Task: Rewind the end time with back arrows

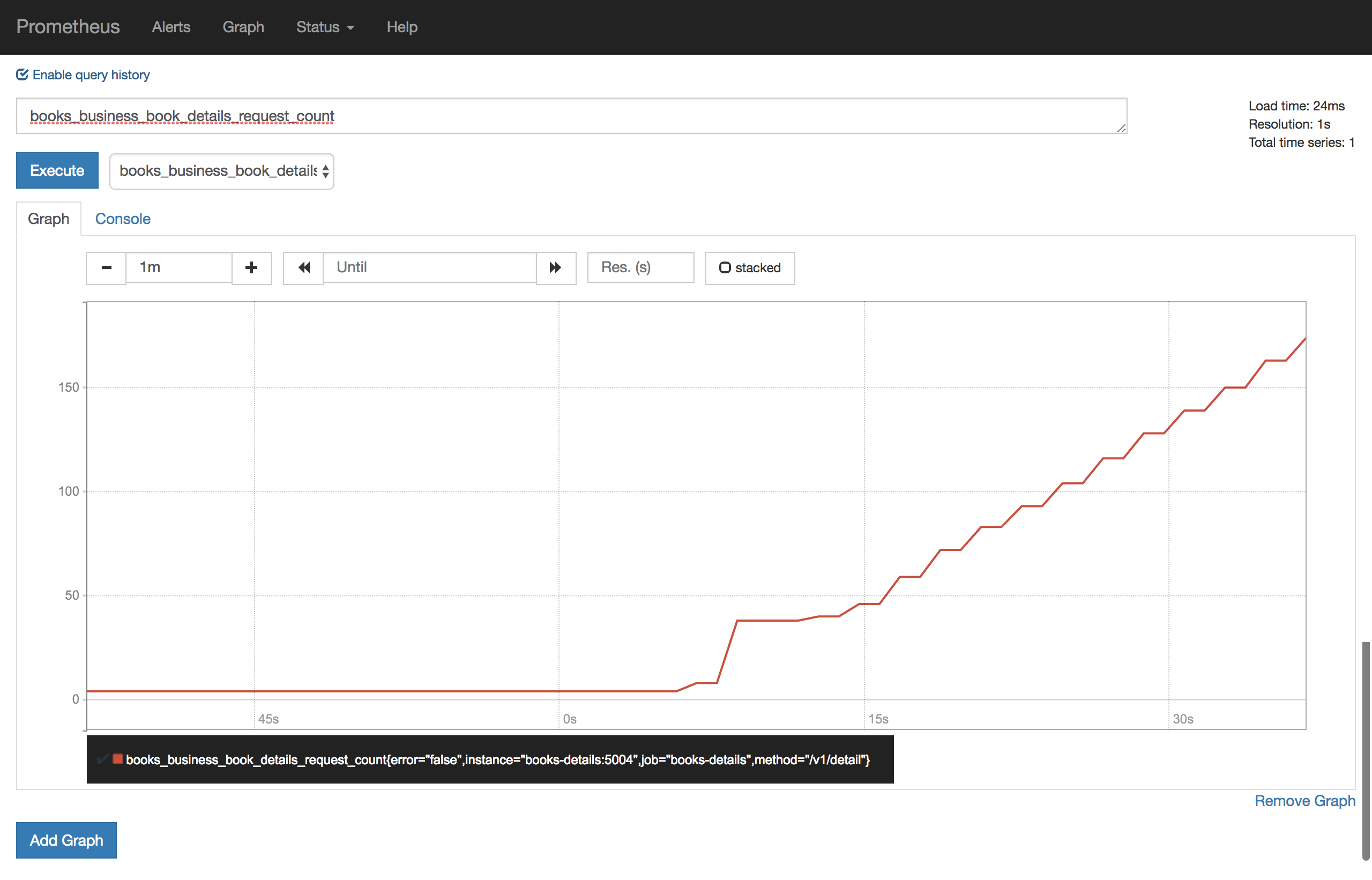Action: (303, 267)
